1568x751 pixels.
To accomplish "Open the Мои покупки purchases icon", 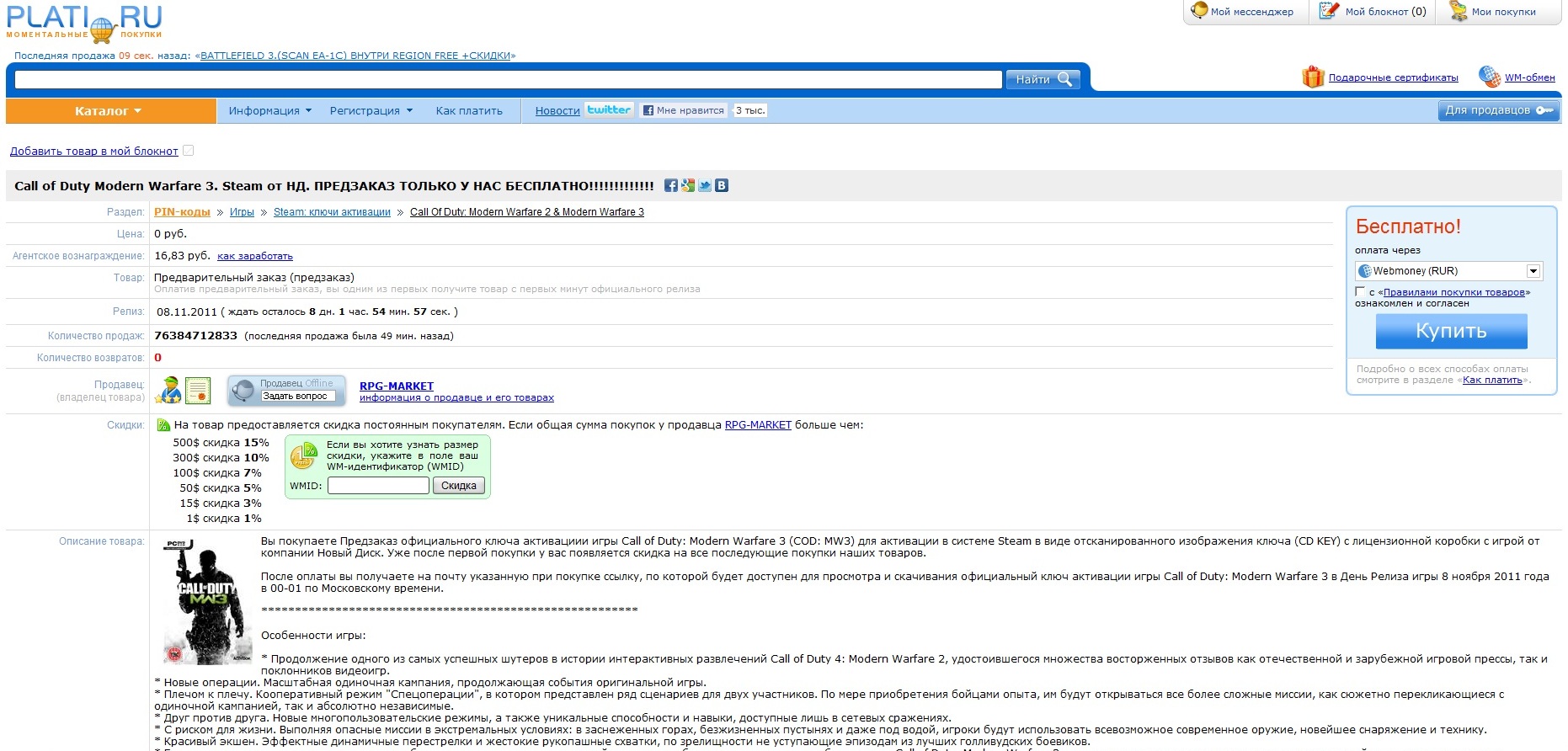I will click(x=1458, y=11).
